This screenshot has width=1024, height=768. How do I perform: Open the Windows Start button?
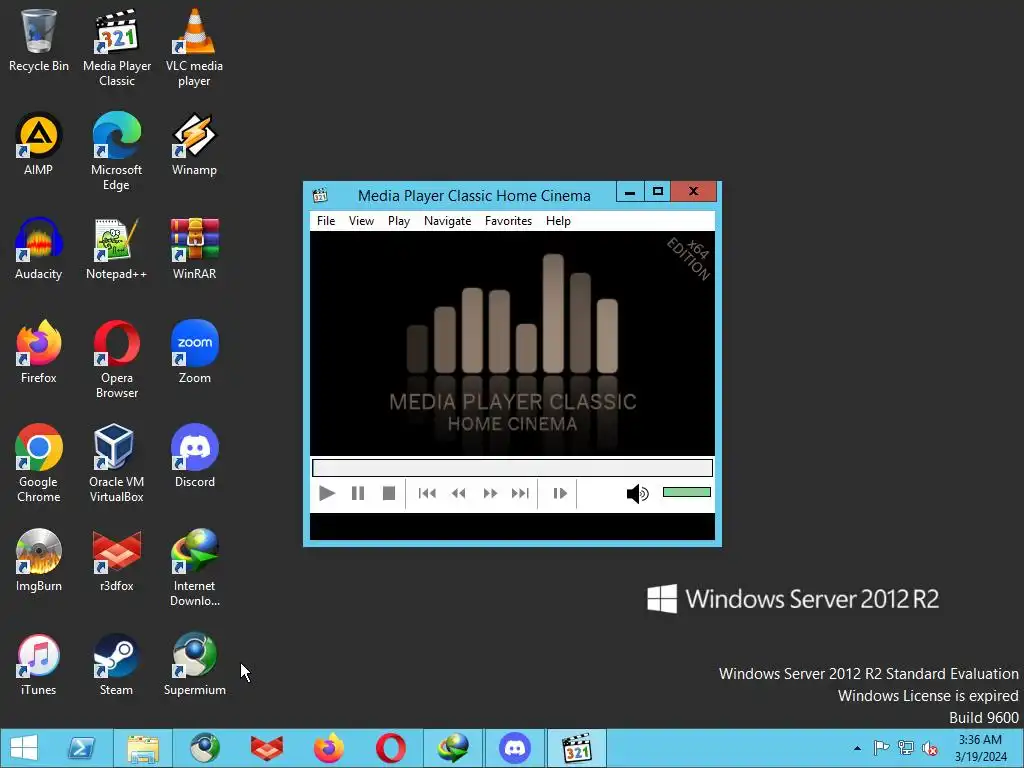click(24, 748)
